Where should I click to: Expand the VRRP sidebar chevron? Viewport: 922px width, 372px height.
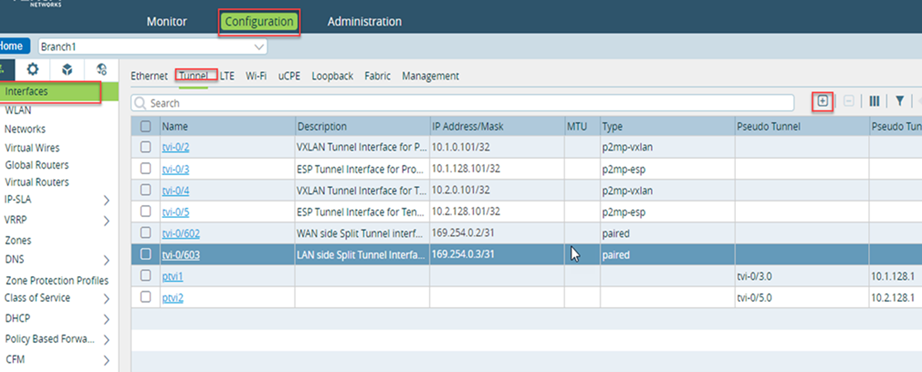(106, 221)
